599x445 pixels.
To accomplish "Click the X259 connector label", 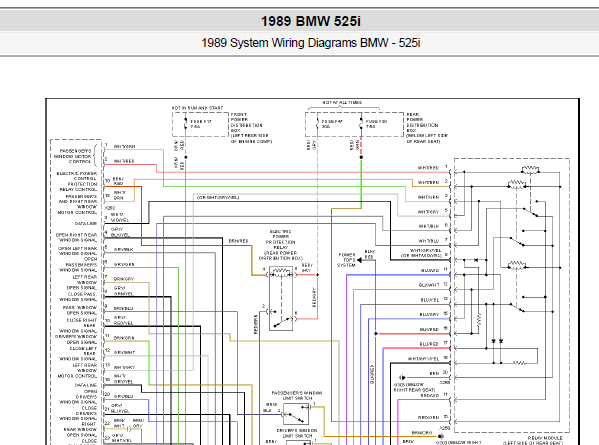I will [x=445, y=428].
